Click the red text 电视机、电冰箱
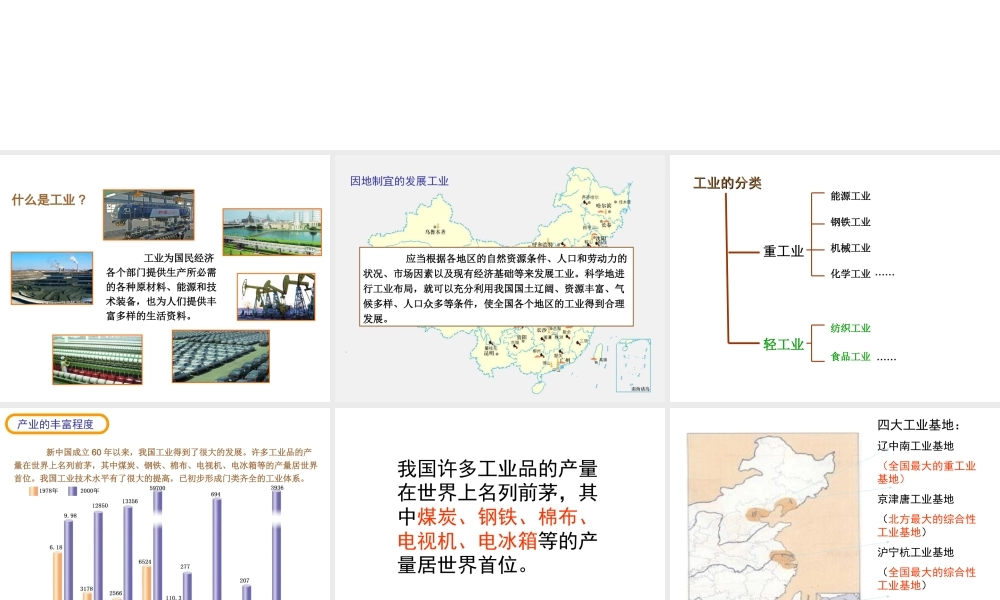Image resolution: width=1000 pixels, height=600 pixels. pyautogui.click(x=467, y=541)
